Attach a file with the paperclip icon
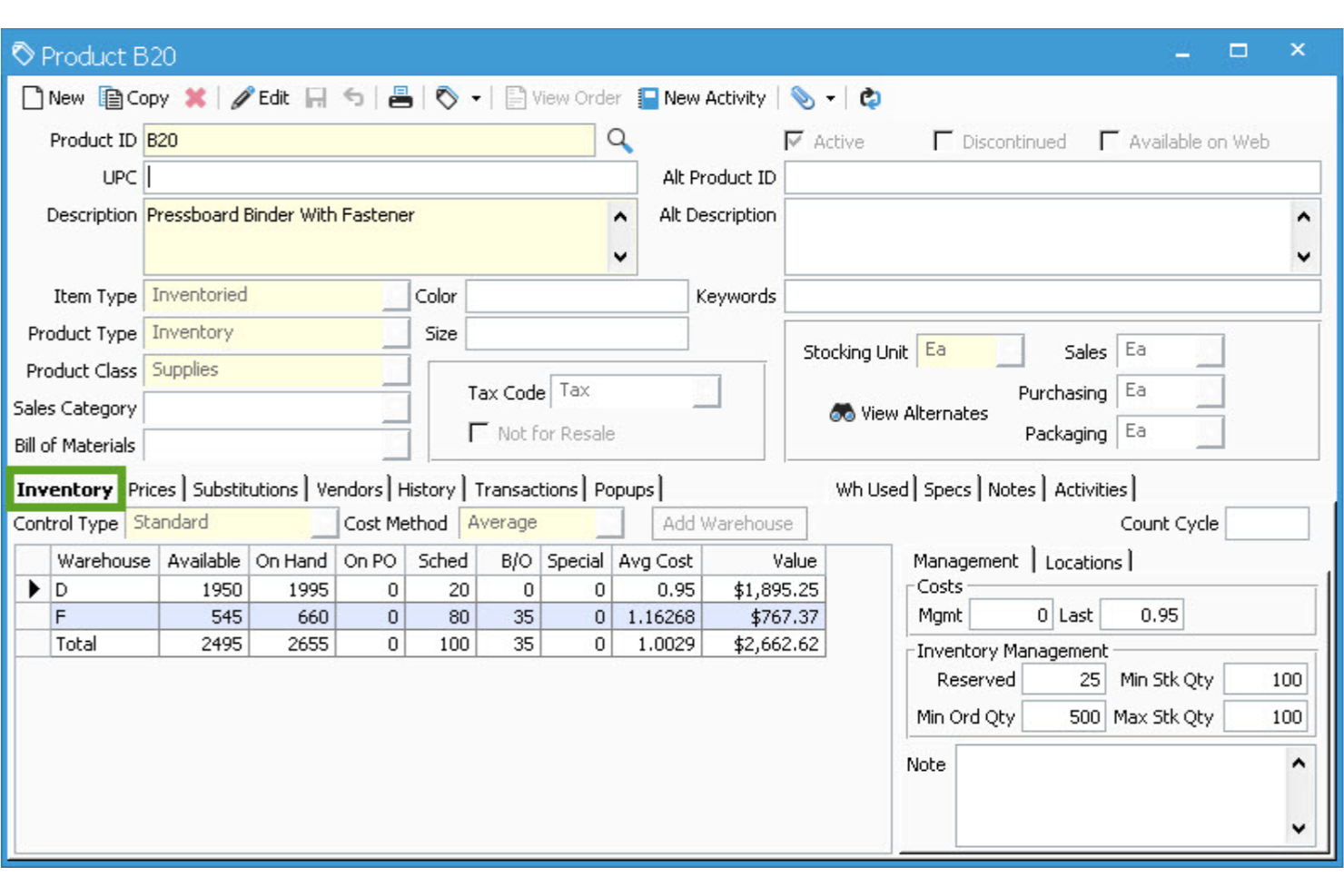Image resolution: width=1344 pixels, height=896 pixels. point(804,98)
